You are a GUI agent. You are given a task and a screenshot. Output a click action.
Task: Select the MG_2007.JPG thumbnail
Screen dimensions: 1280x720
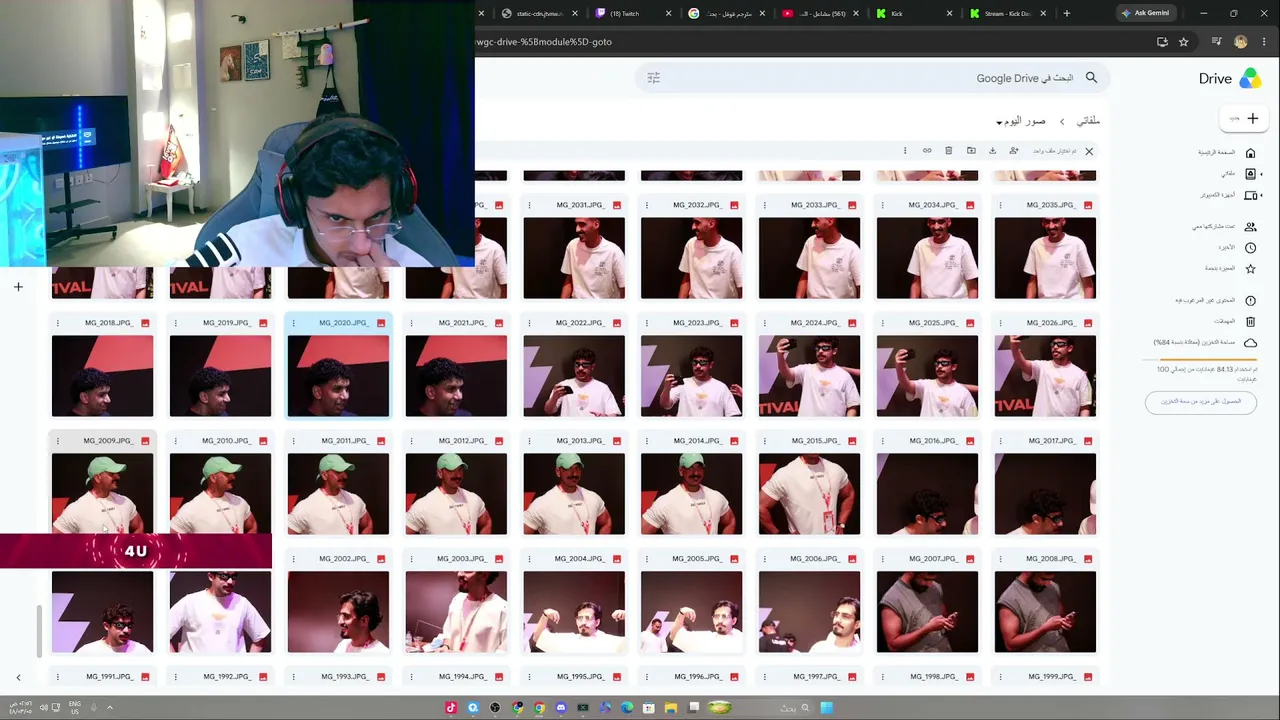[927, 612]
